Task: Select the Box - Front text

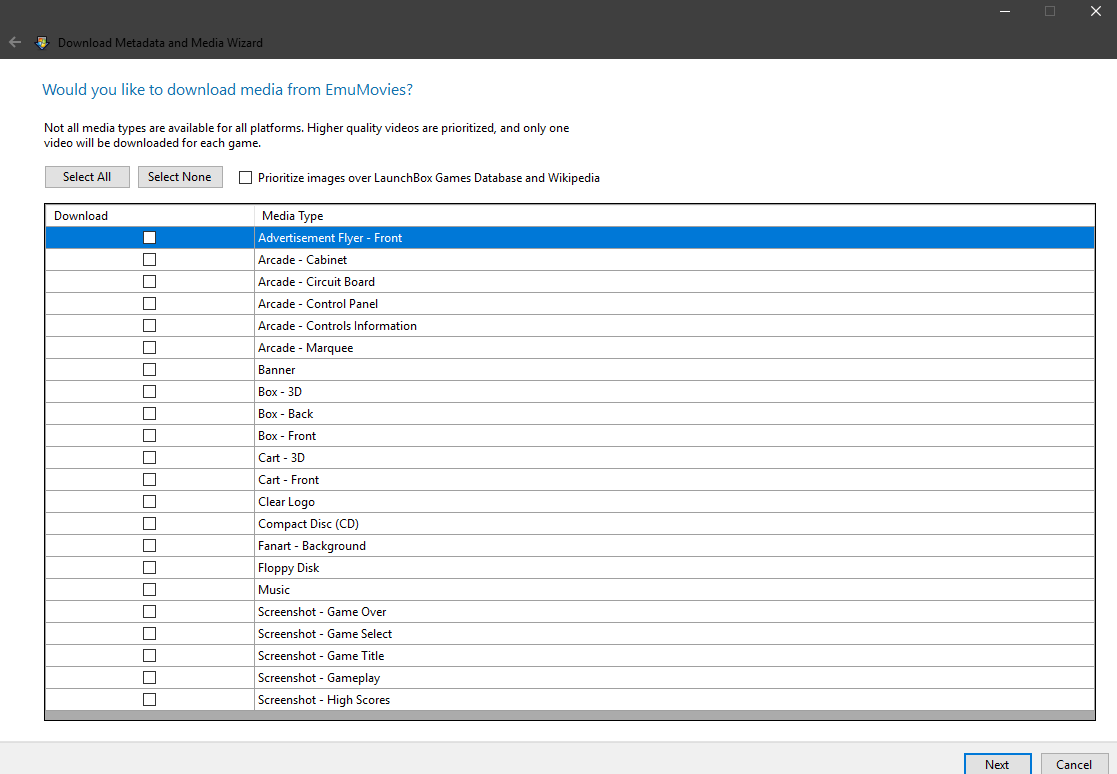Action: click(x=287, y=436)
